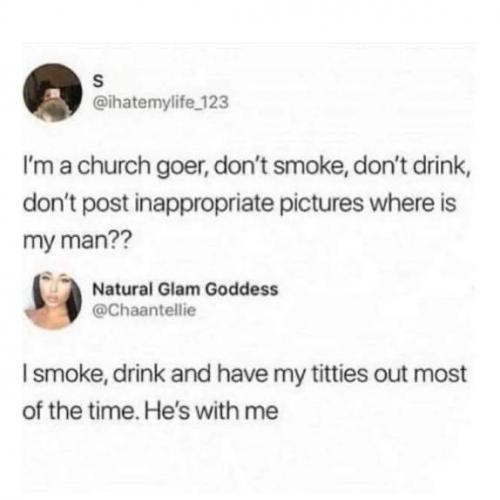Click the display name "S"

pos(98,82)
